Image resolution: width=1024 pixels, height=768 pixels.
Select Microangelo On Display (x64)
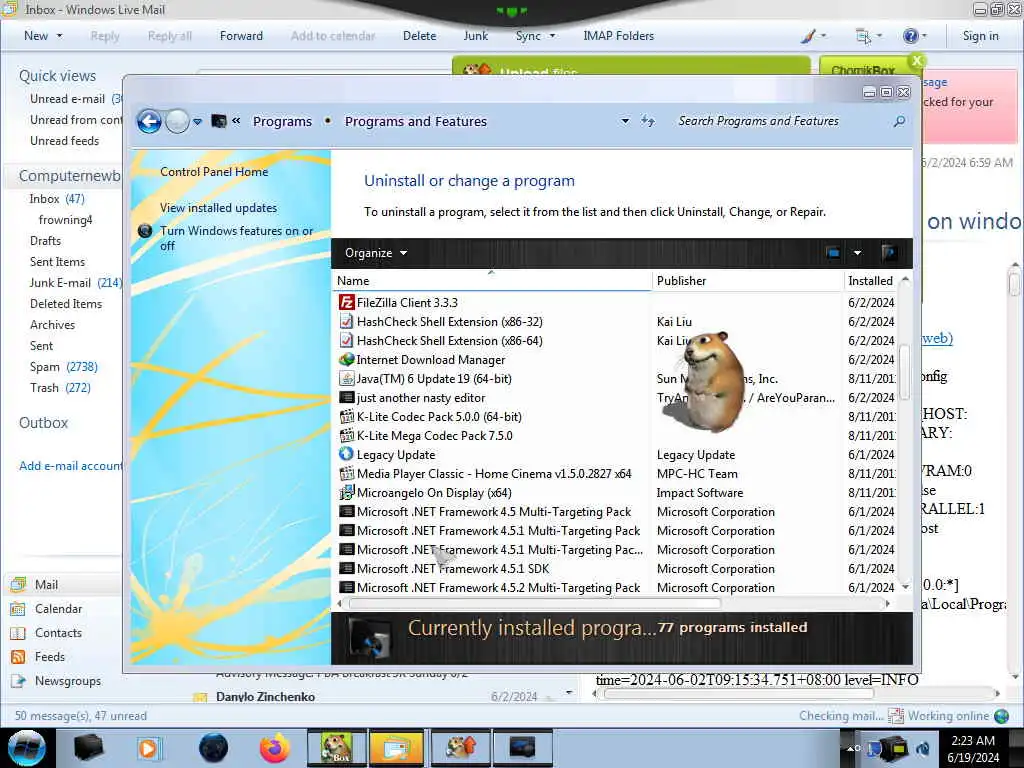(616, 493)
